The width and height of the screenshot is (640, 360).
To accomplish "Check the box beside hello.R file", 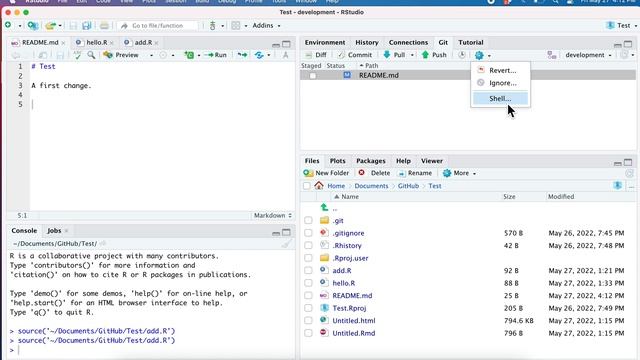I will point(308,283).
